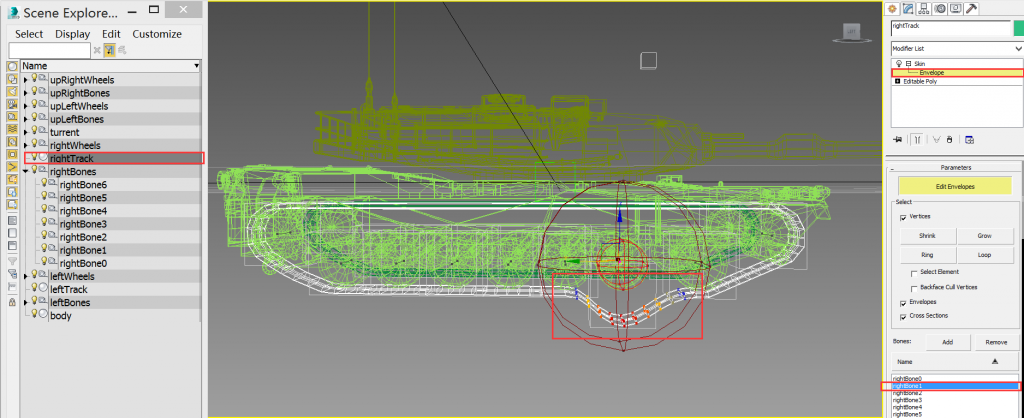Expand the upRightWheels tree node
Screen dimensions: 1024x418
coord(26,79)
